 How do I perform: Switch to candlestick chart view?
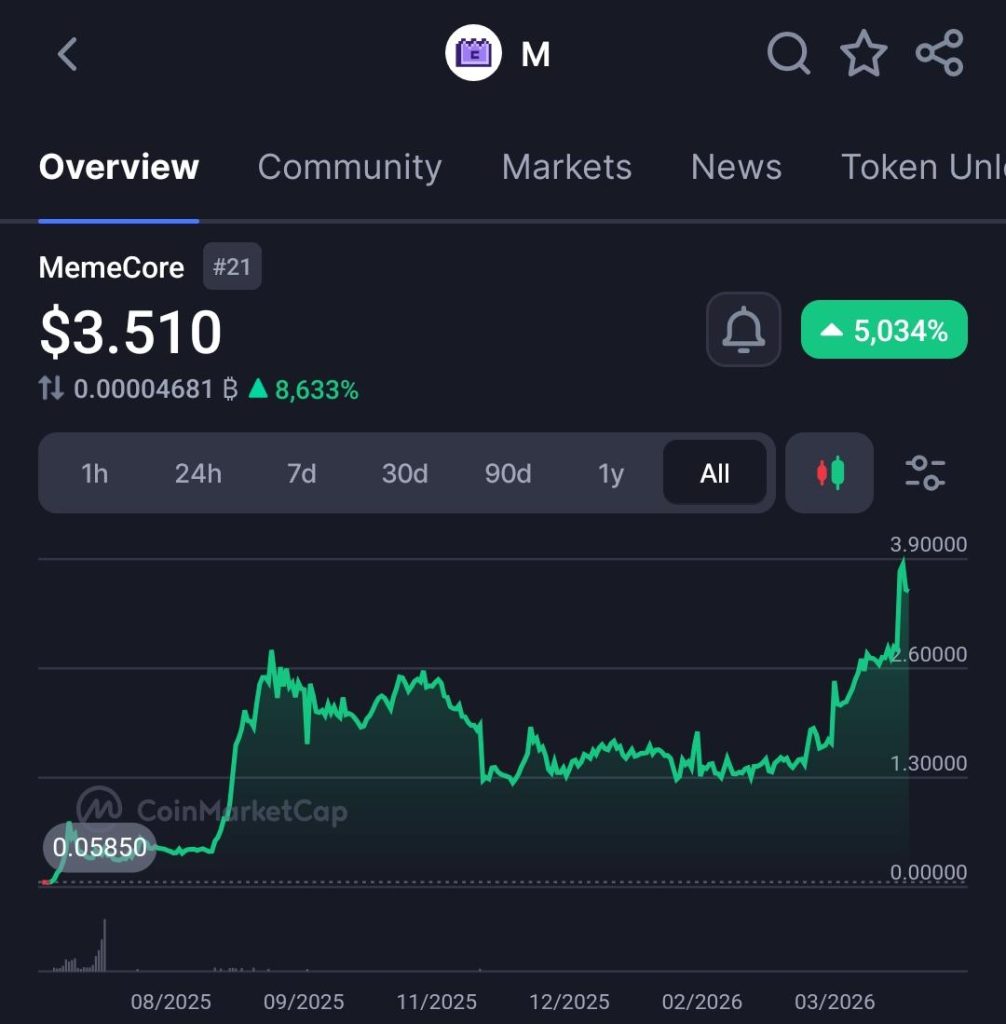tap(829, 473)
